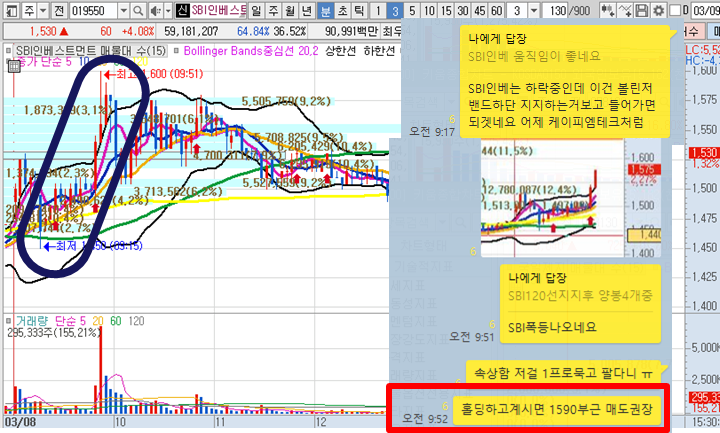This screenshot has width=720, height=433.
Task: Click the black 신 badge icon
Action: (182, 10)
